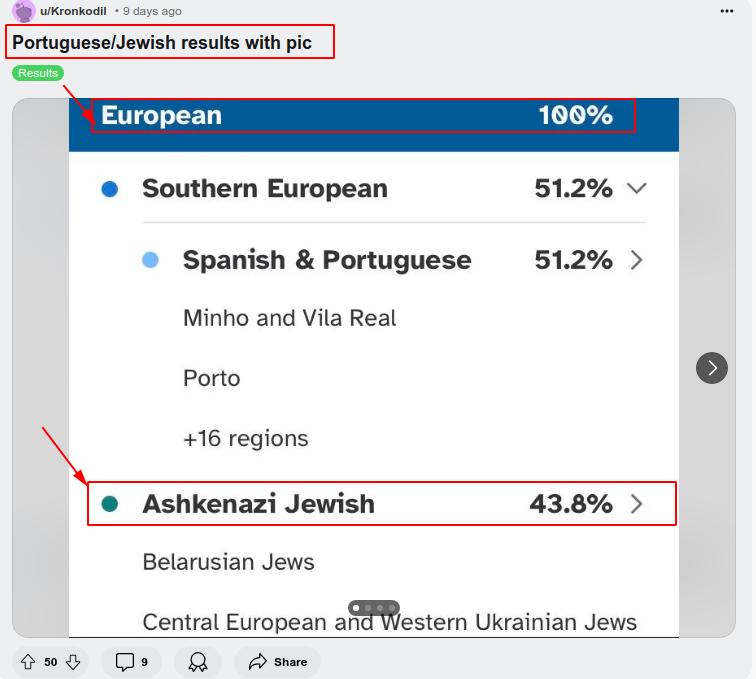This screenshot has width=756, height=679.
Task: Jump to the second gallery page dot
Action: (368, 608)
